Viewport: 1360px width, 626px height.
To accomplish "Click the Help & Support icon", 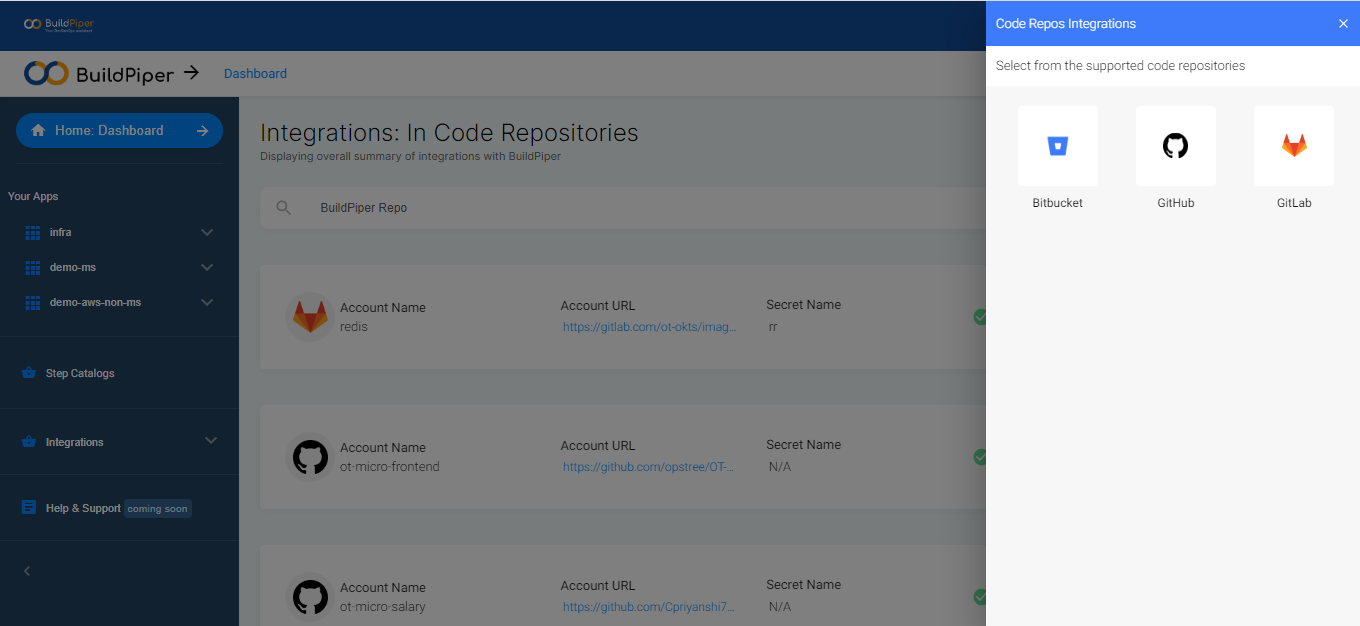I will click(29, 508).
